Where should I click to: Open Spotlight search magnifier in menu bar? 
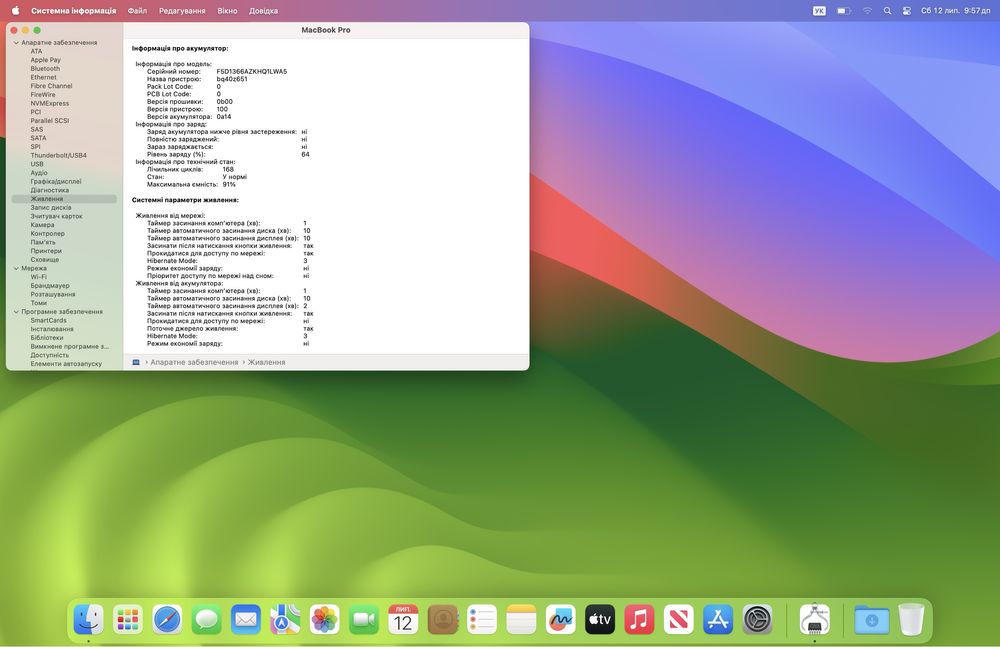pos(887,11)
